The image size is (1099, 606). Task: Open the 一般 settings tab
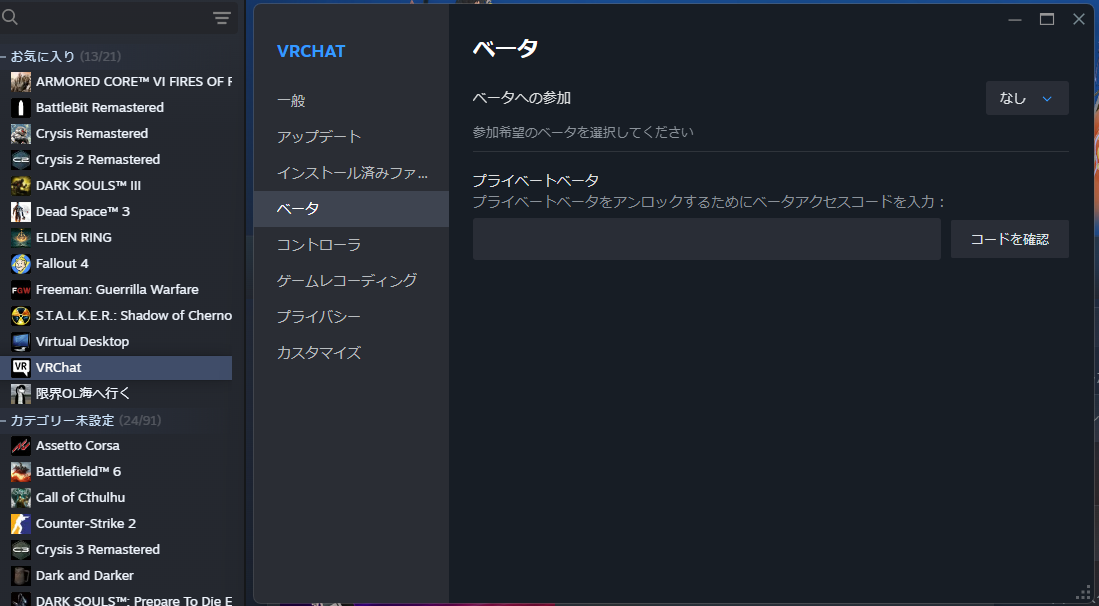[x=351, y=100]
